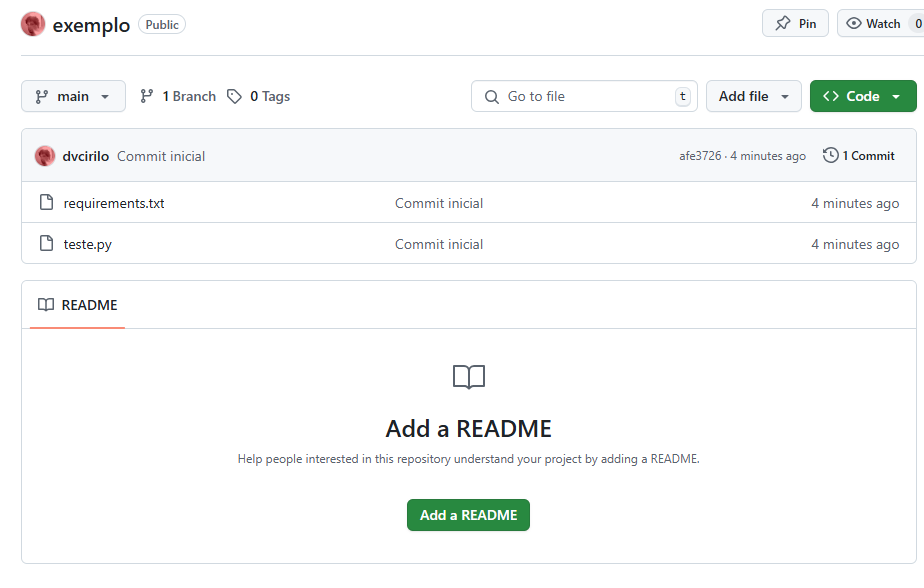The height and width of the screenshot is (588, 924).
Task: Click the dvcirilo avatar in commit row
Action: pyautogui.click(x=45, y=156)
